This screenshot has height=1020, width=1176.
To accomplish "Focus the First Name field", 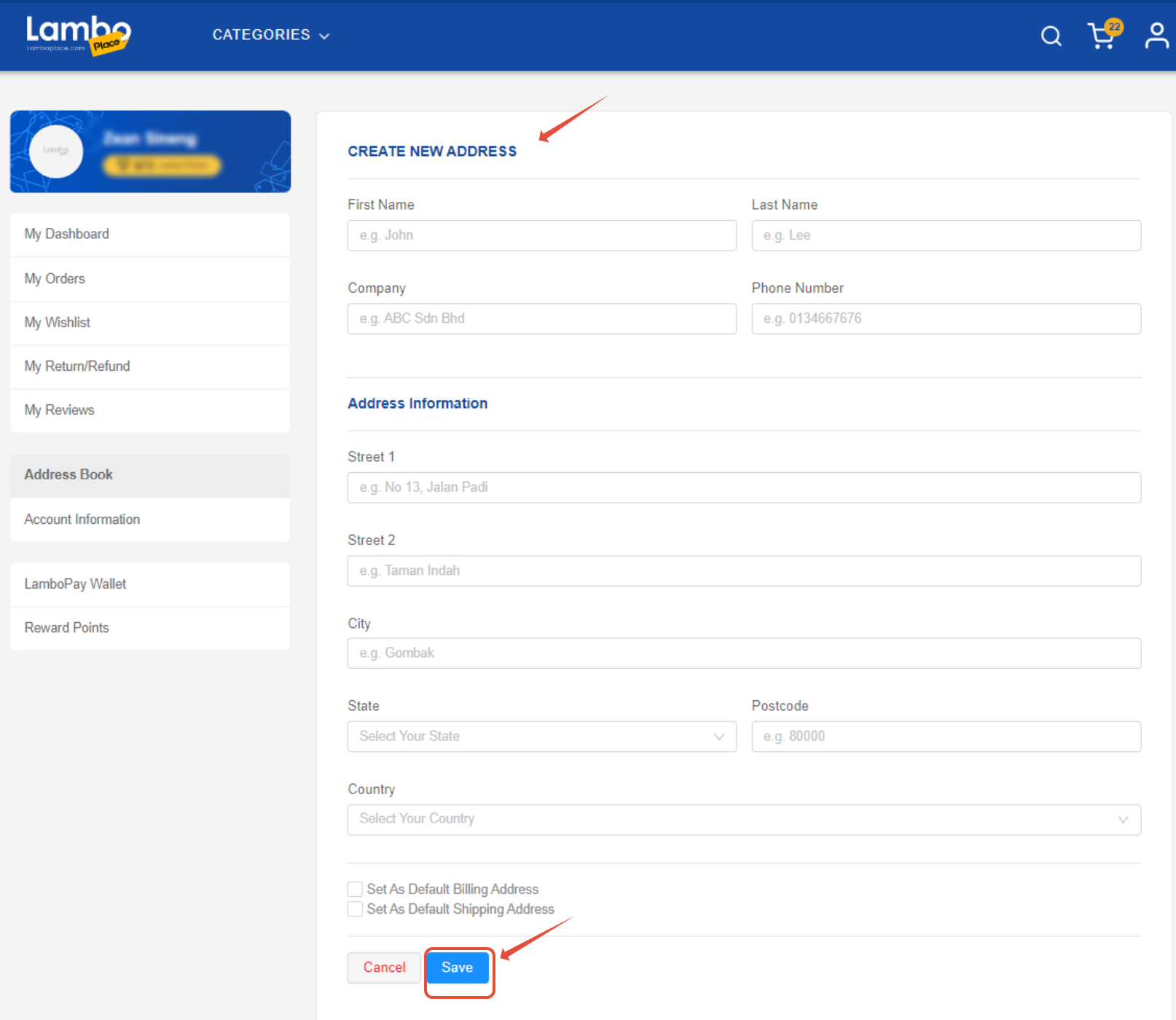I will (541, 235).
